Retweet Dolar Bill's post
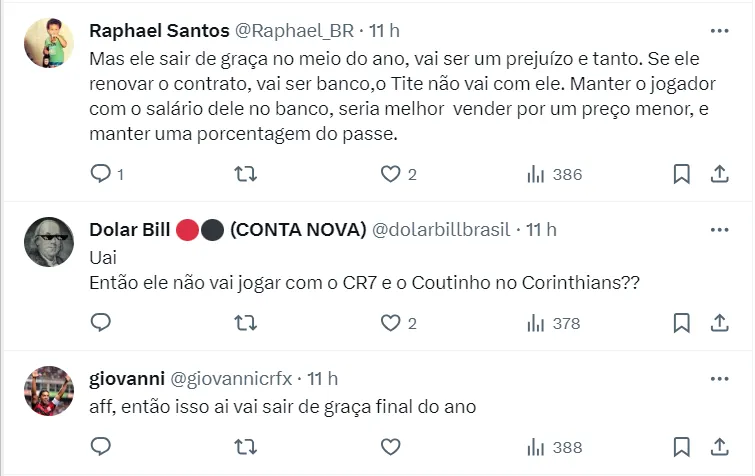This screenshot has width=755, height=476. tap(245, 322)
